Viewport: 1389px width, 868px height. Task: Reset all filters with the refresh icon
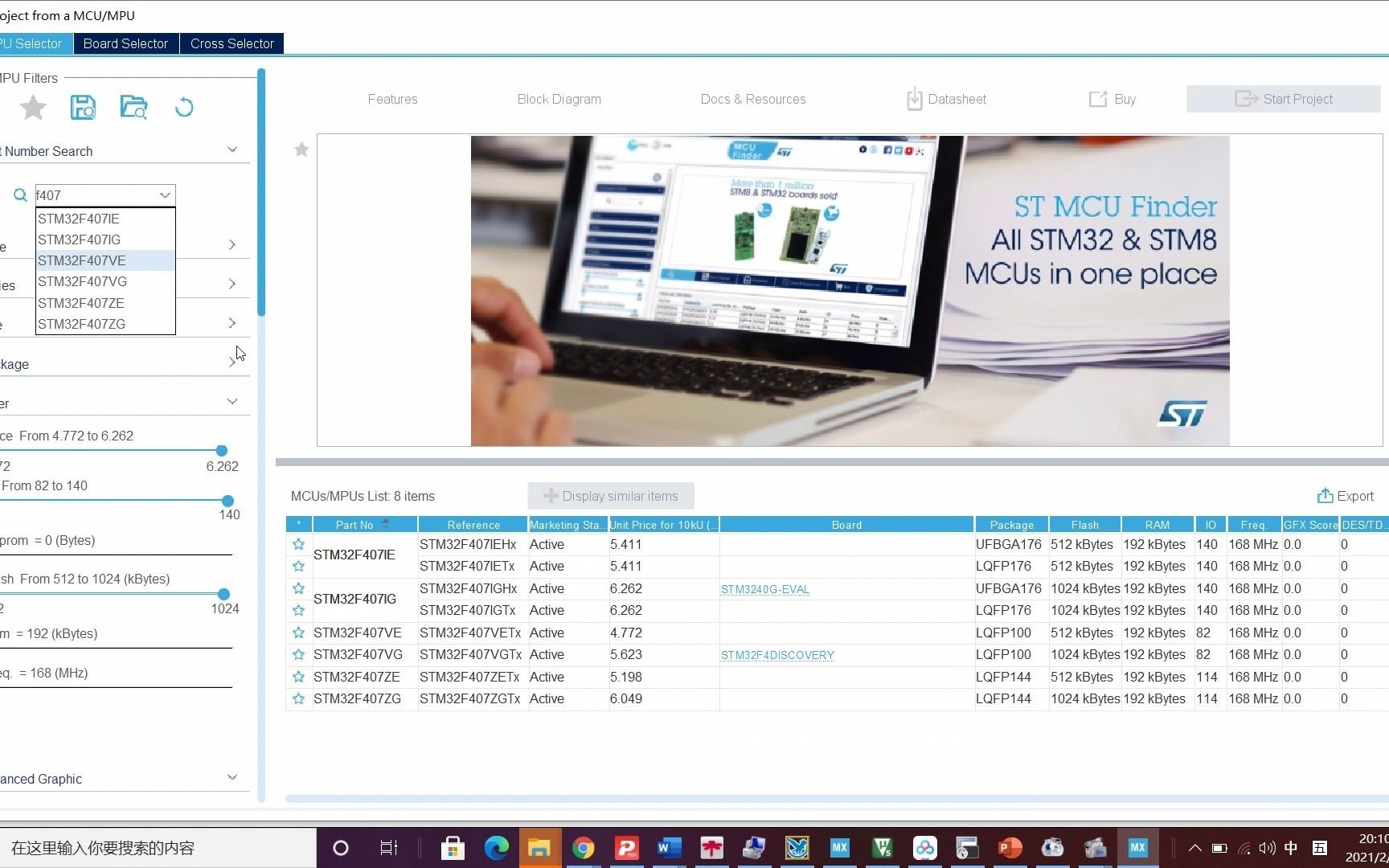[184, 107]
